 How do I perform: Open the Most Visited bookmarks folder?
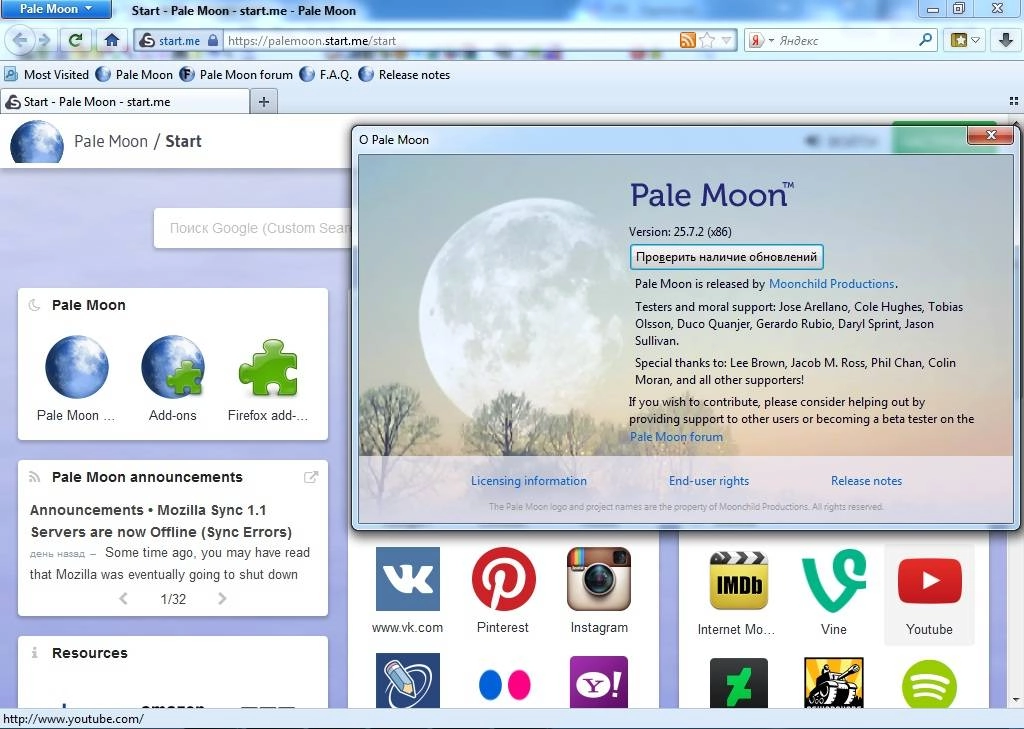[47, 74]
